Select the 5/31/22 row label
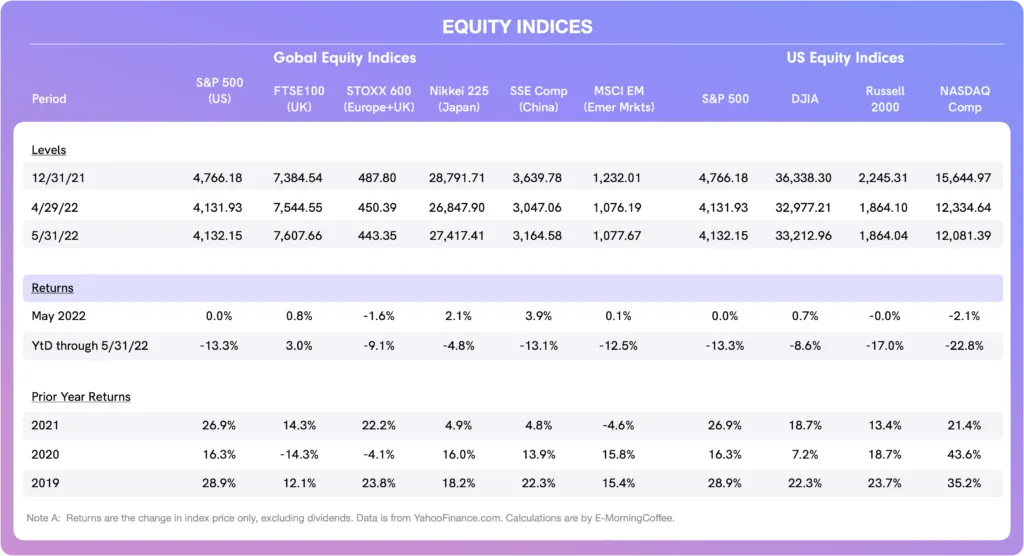The width and height of the screenshot is (1024, 556). pos(55,236)
